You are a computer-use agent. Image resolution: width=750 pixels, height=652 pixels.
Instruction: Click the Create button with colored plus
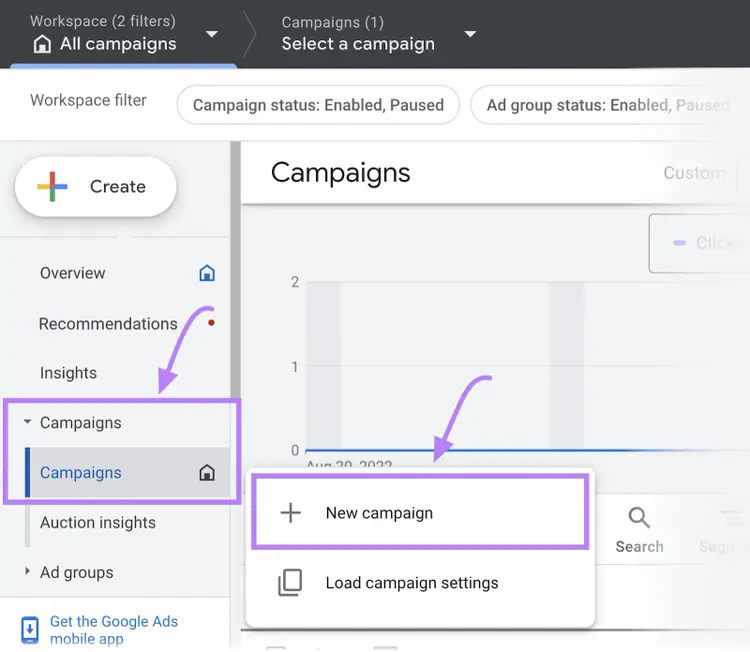[96, 187]
